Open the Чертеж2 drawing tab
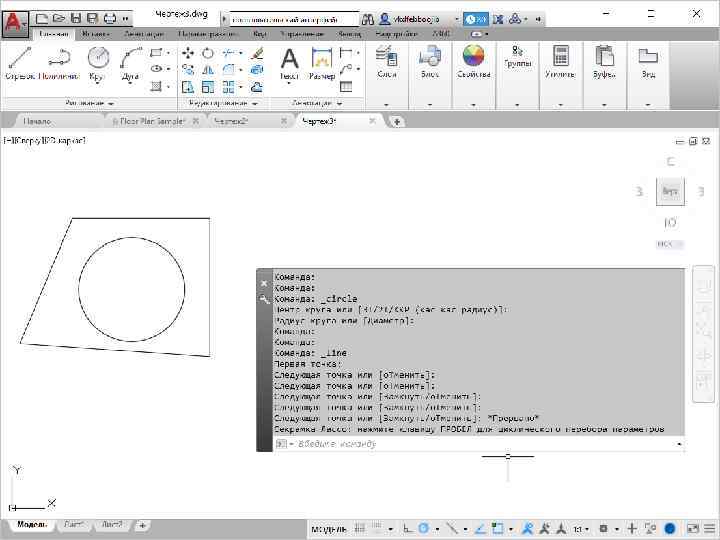This screenshot has width=720, height=540. (x=231, y=121)
